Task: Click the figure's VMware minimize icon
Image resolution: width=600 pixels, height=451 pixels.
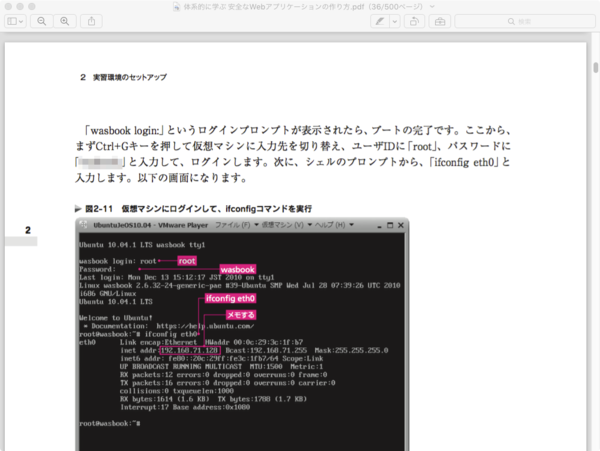Action: (379, 226)
